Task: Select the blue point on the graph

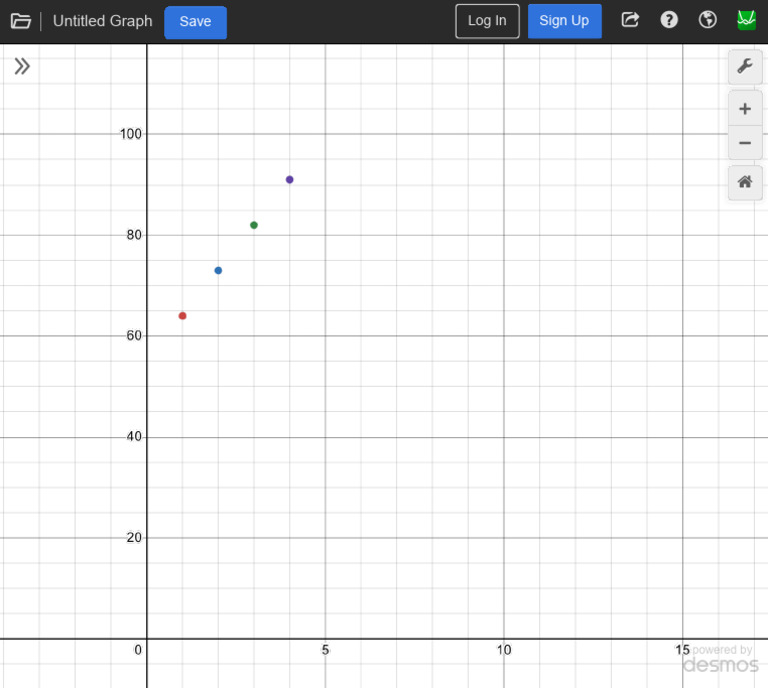Action: coord(218,270)
